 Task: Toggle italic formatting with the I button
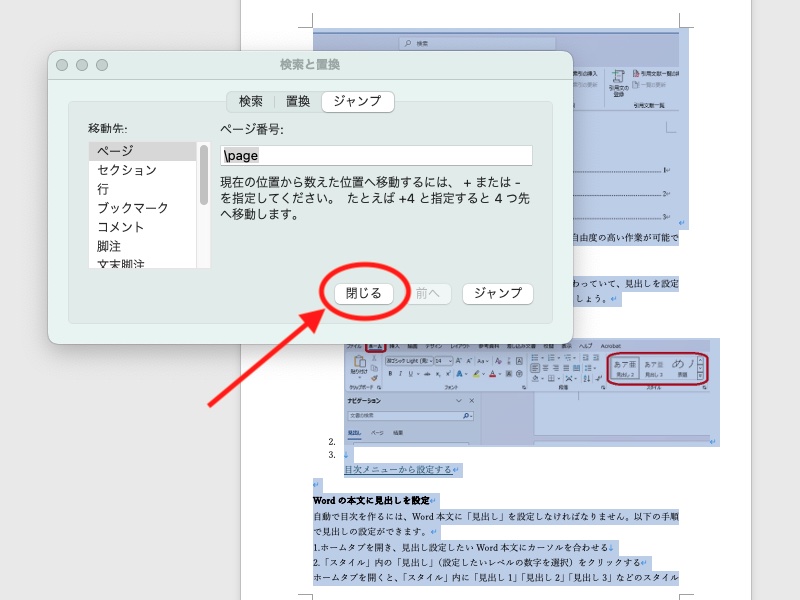click(x=401, y=372)
